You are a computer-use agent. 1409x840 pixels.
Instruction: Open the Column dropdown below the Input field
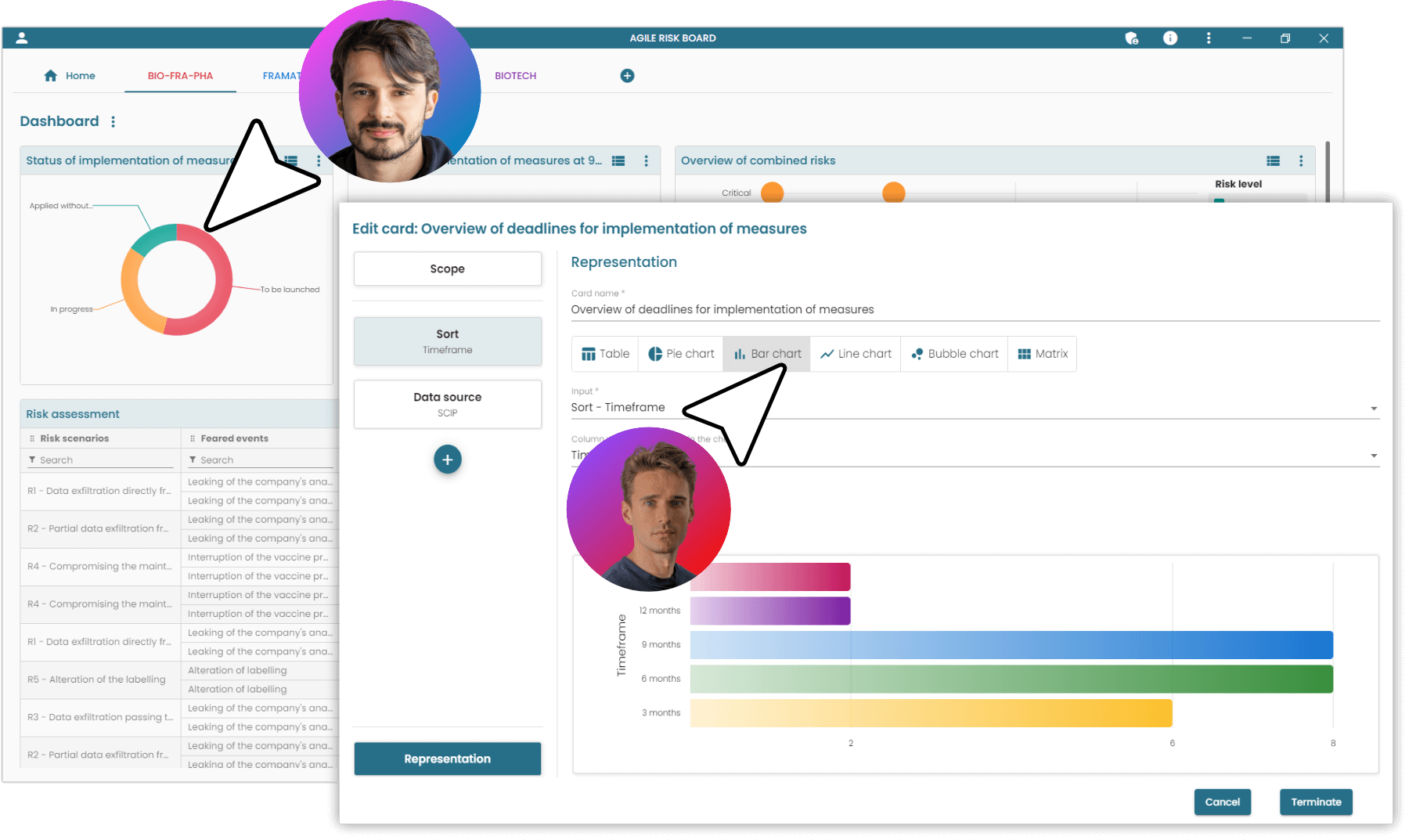pyautogui.click(x=1374, y=454)
